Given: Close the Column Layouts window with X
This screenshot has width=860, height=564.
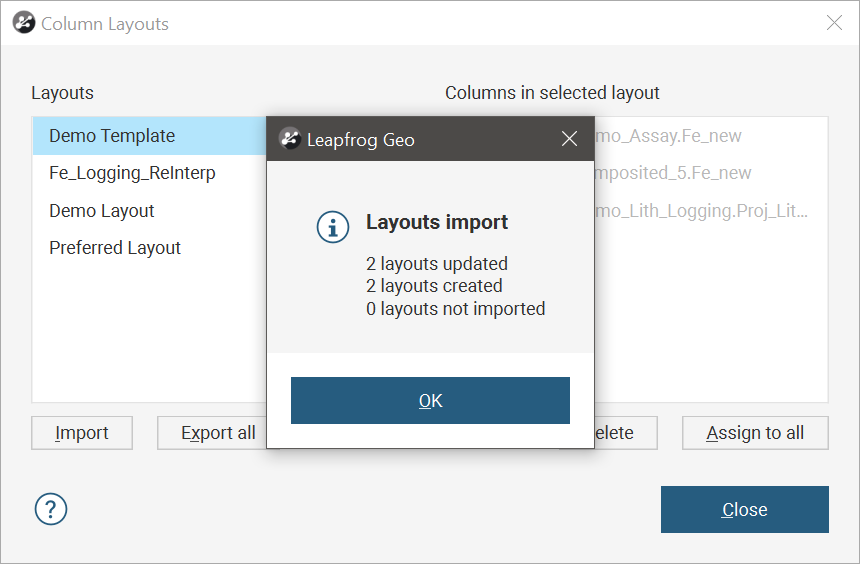Looking at the screenshot, I should (834, 23).
